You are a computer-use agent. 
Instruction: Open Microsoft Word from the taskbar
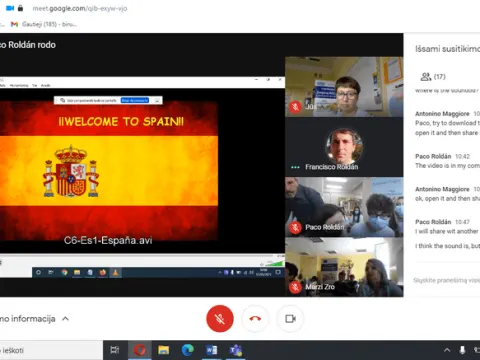click(212, 350)
